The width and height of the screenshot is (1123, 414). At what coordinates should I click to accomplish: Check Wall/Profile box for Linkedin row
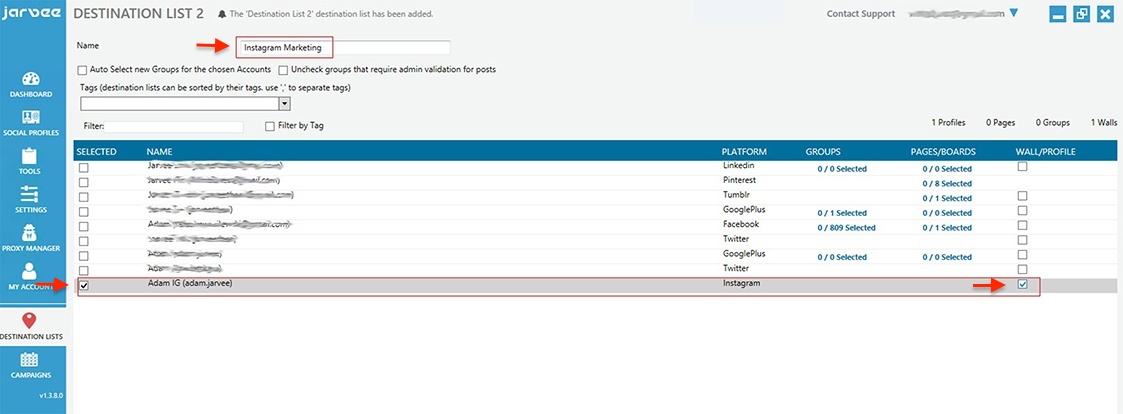(1023, 167)
